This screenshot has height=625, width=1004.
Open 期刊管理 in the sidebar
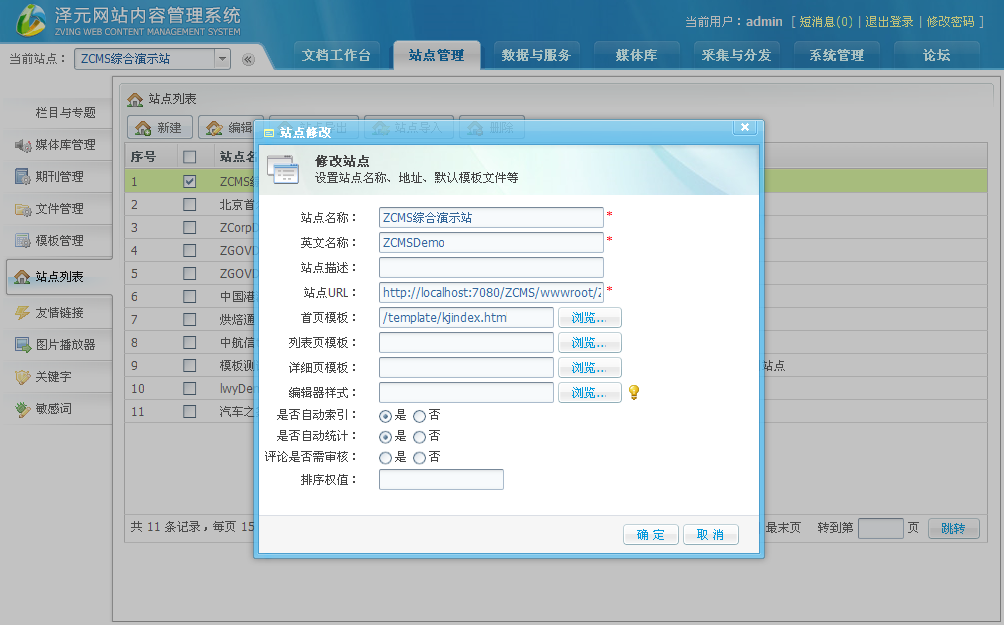[x=58, y=177]
